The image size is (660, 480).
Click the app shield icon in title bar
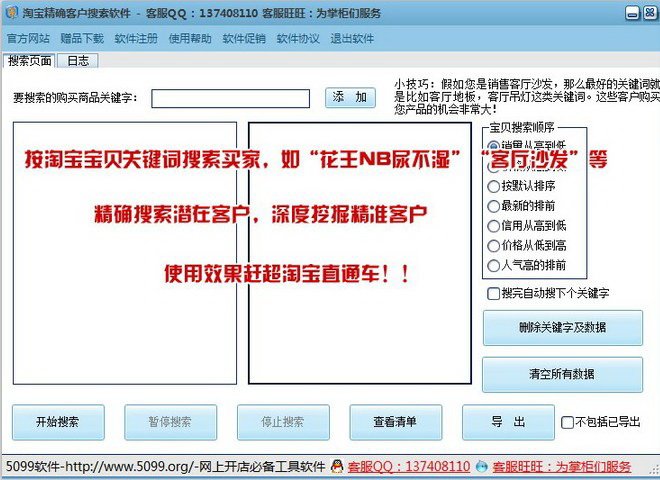point(11,12)
